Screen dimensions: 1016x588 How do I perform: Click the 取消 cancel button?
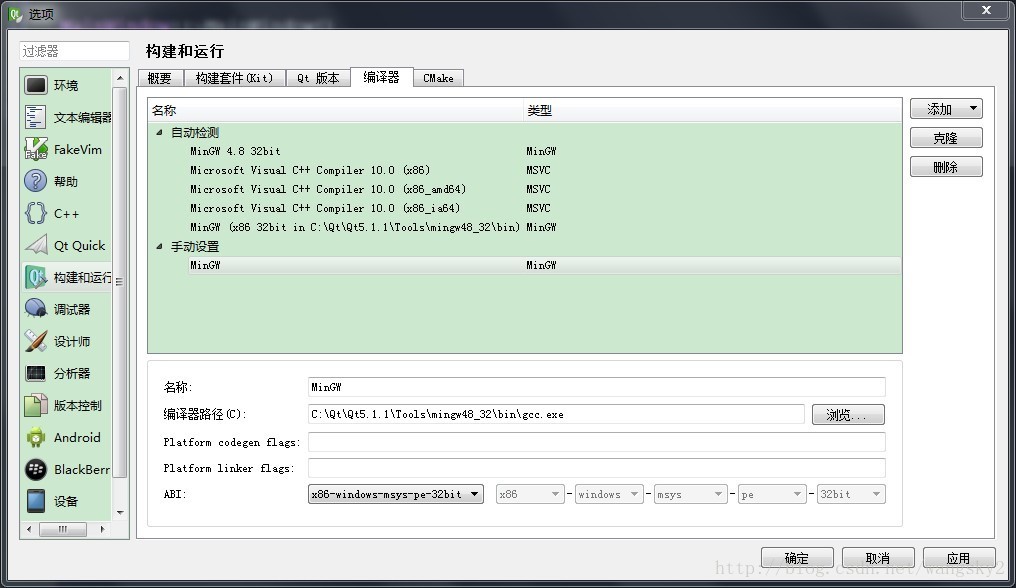coord(878,558)
